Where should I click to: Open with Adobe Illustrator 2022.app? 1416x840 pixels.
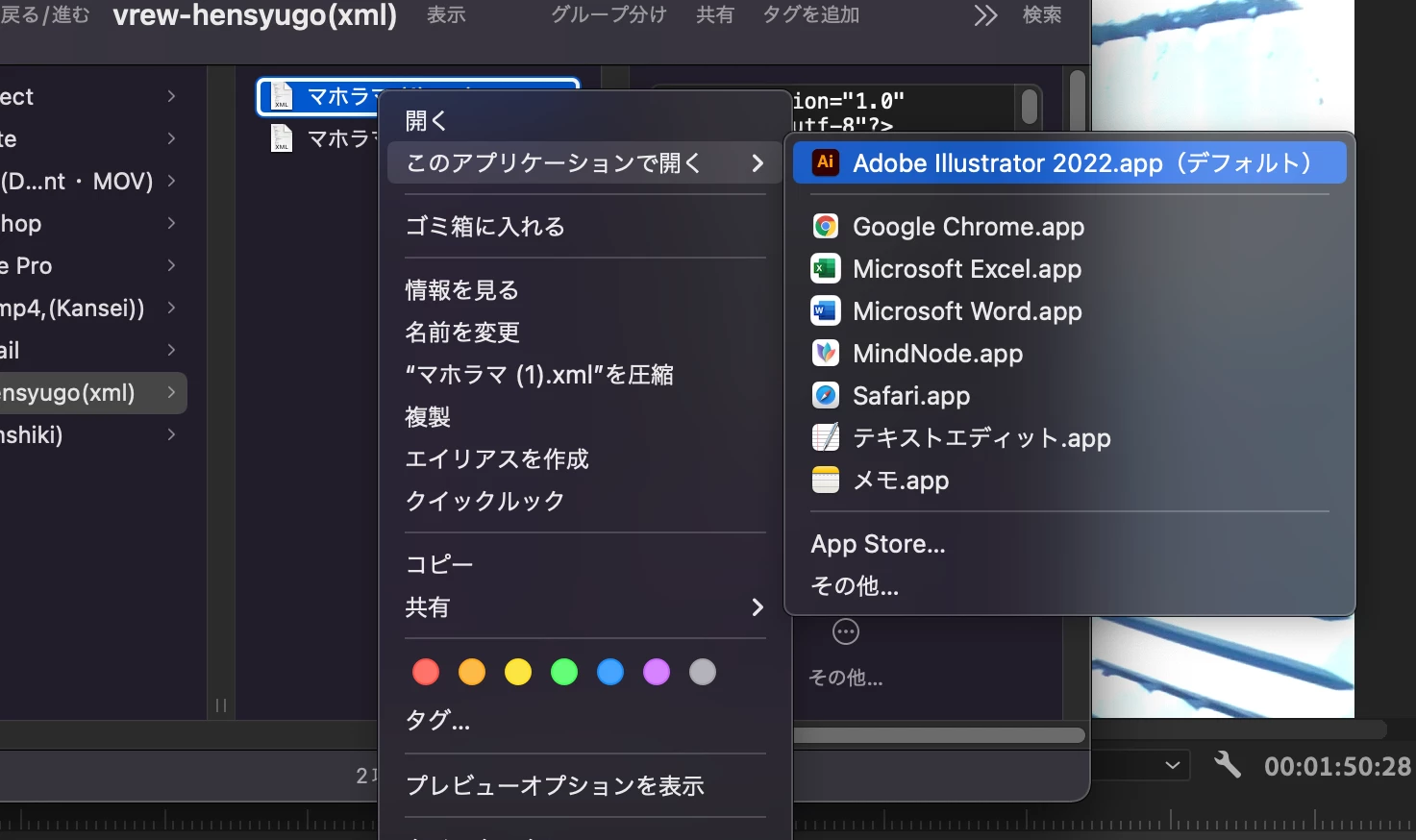coord(1069,162)
